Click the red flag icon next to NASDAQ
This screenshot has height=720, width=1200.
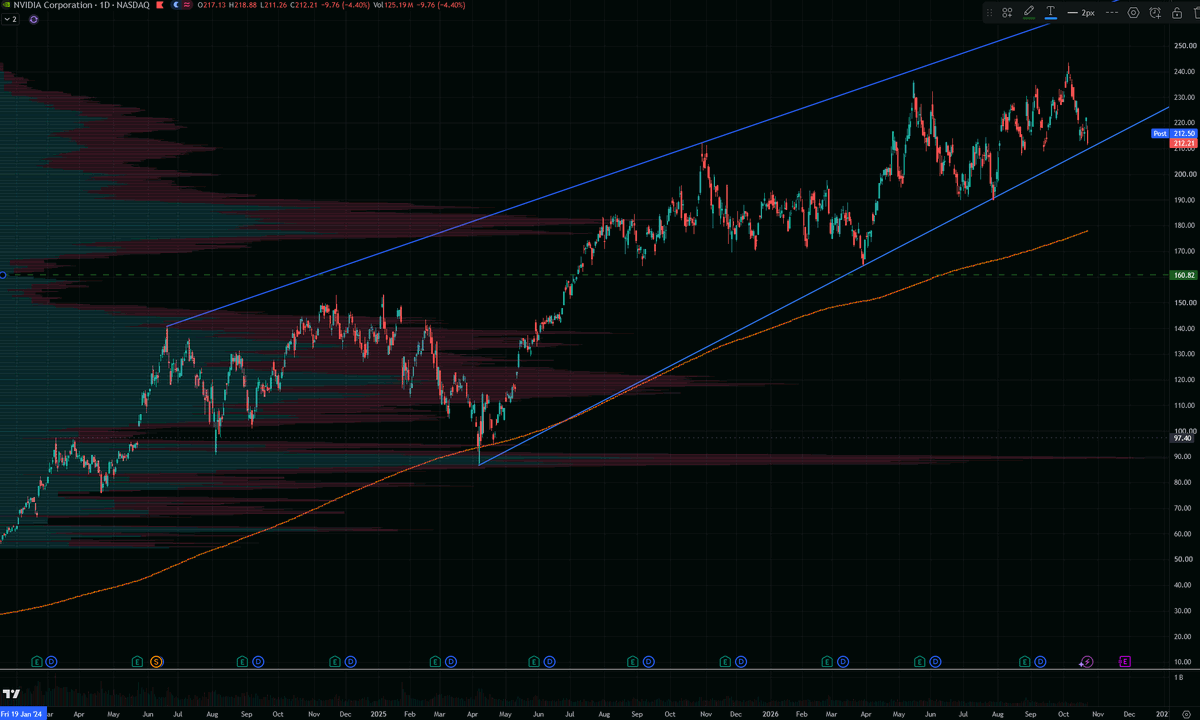pyautogui.click(x=160, y=6)
